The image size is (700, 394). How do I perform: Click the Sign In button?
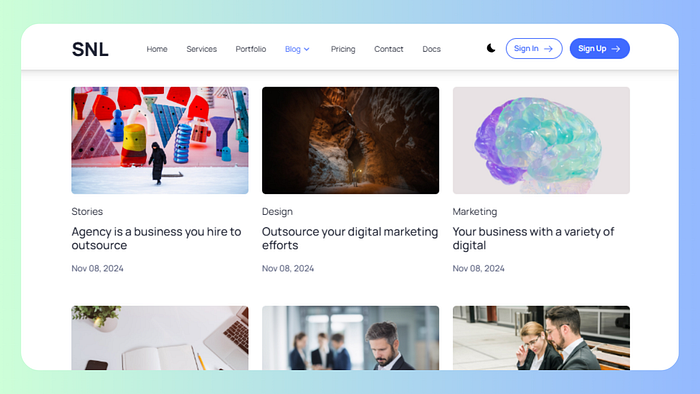(534, 49)
